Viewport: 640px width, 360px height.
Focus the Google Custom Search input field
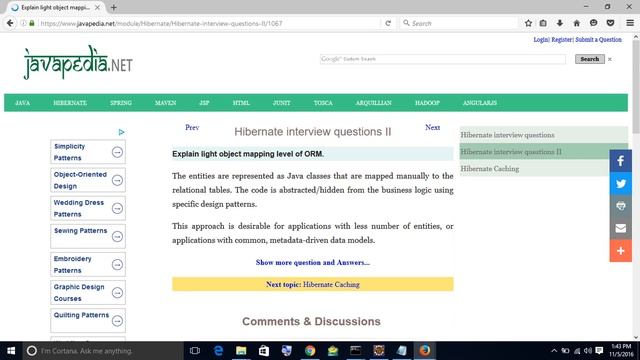point(443,59)
